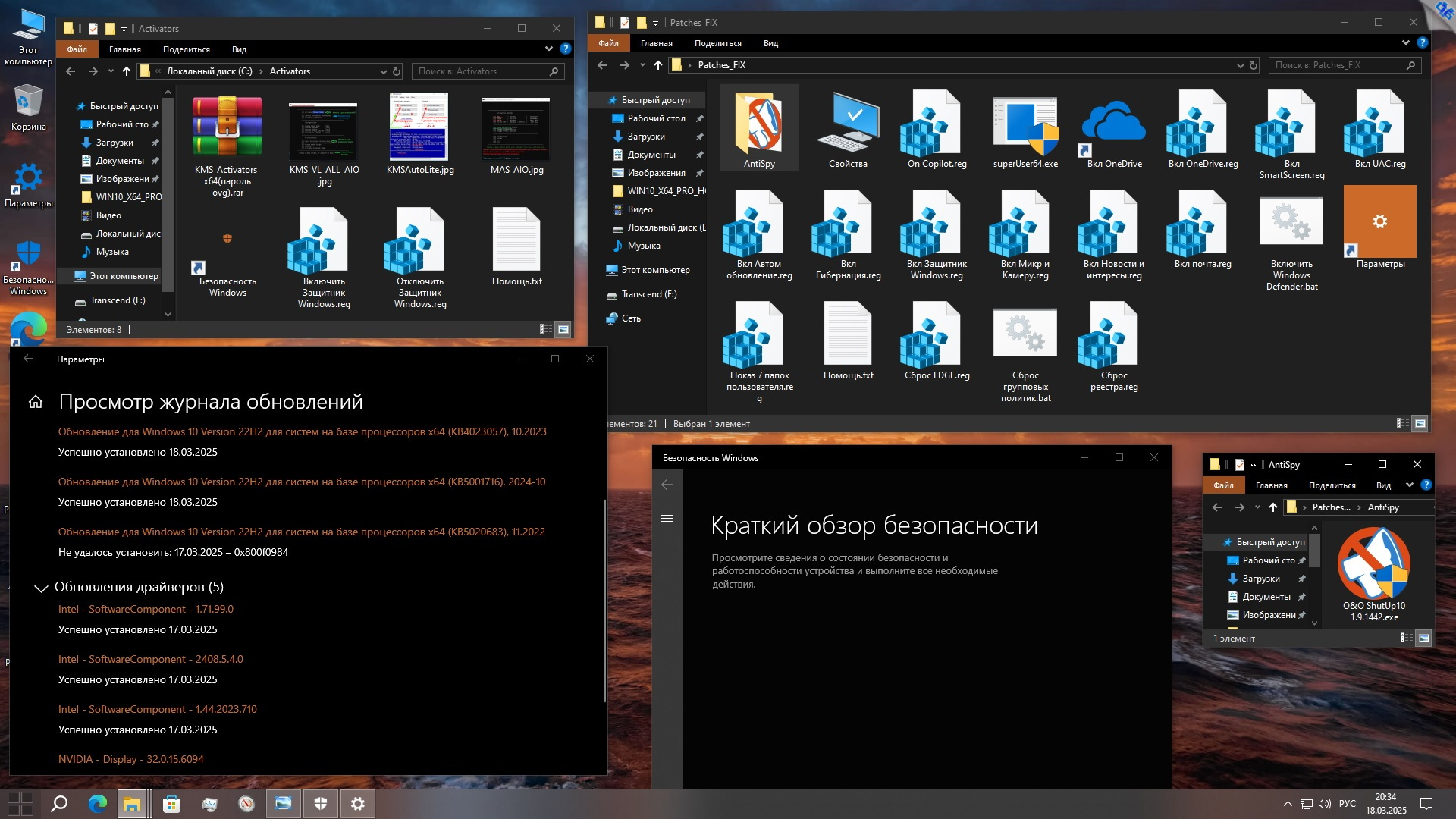The width and height of the screenshot is (1456, 819).
Task: Click the Intel SoftwareComponent 1.71.99.0 link
Action: (146, 609)
